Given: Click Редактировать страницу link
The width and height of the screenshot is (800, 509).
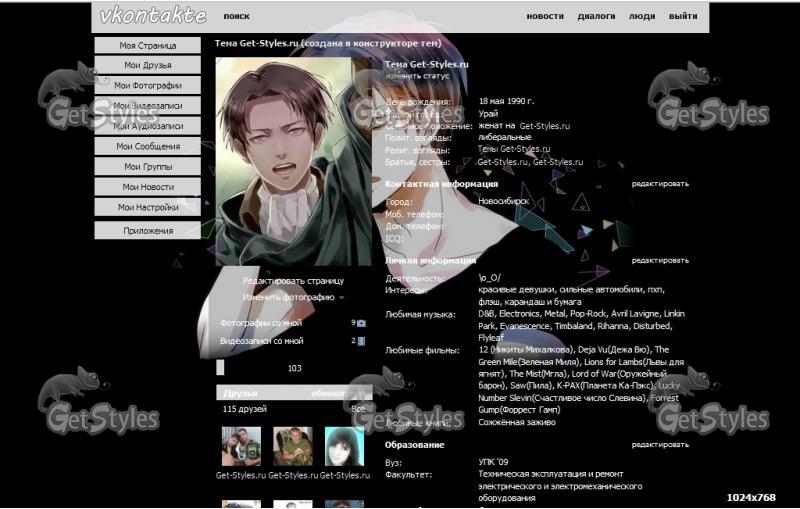Looking at the screenshot, I should pyautogui.click(x=293, y=281).
